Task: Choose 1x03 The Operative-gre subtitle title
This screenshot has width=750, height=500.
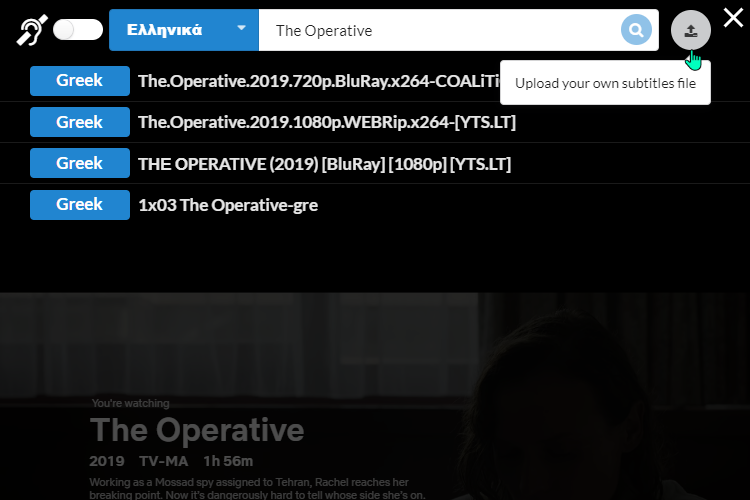Action: point(228,205)
